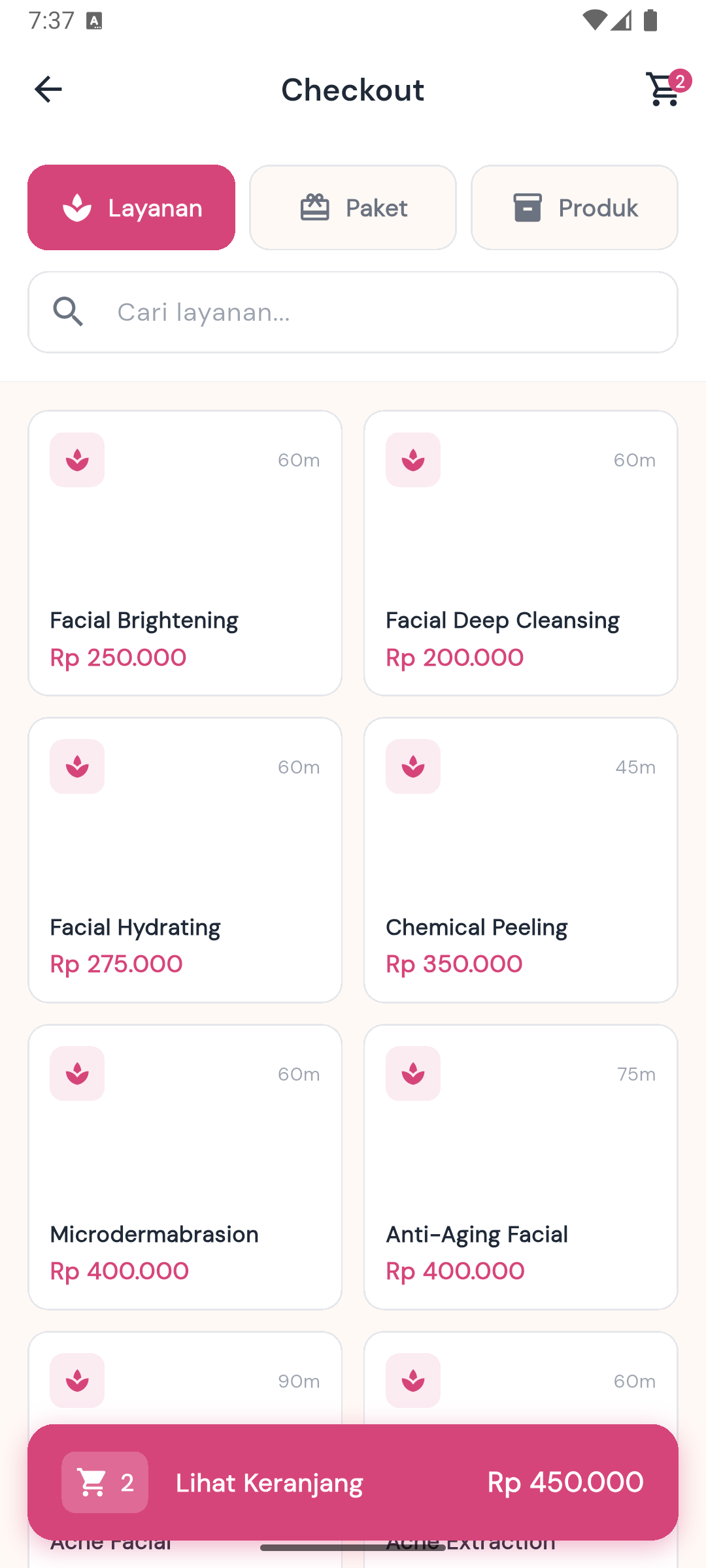Switch to the Paket tab
Viewport: 706px width, 1568px height.
tap(353, 207)
